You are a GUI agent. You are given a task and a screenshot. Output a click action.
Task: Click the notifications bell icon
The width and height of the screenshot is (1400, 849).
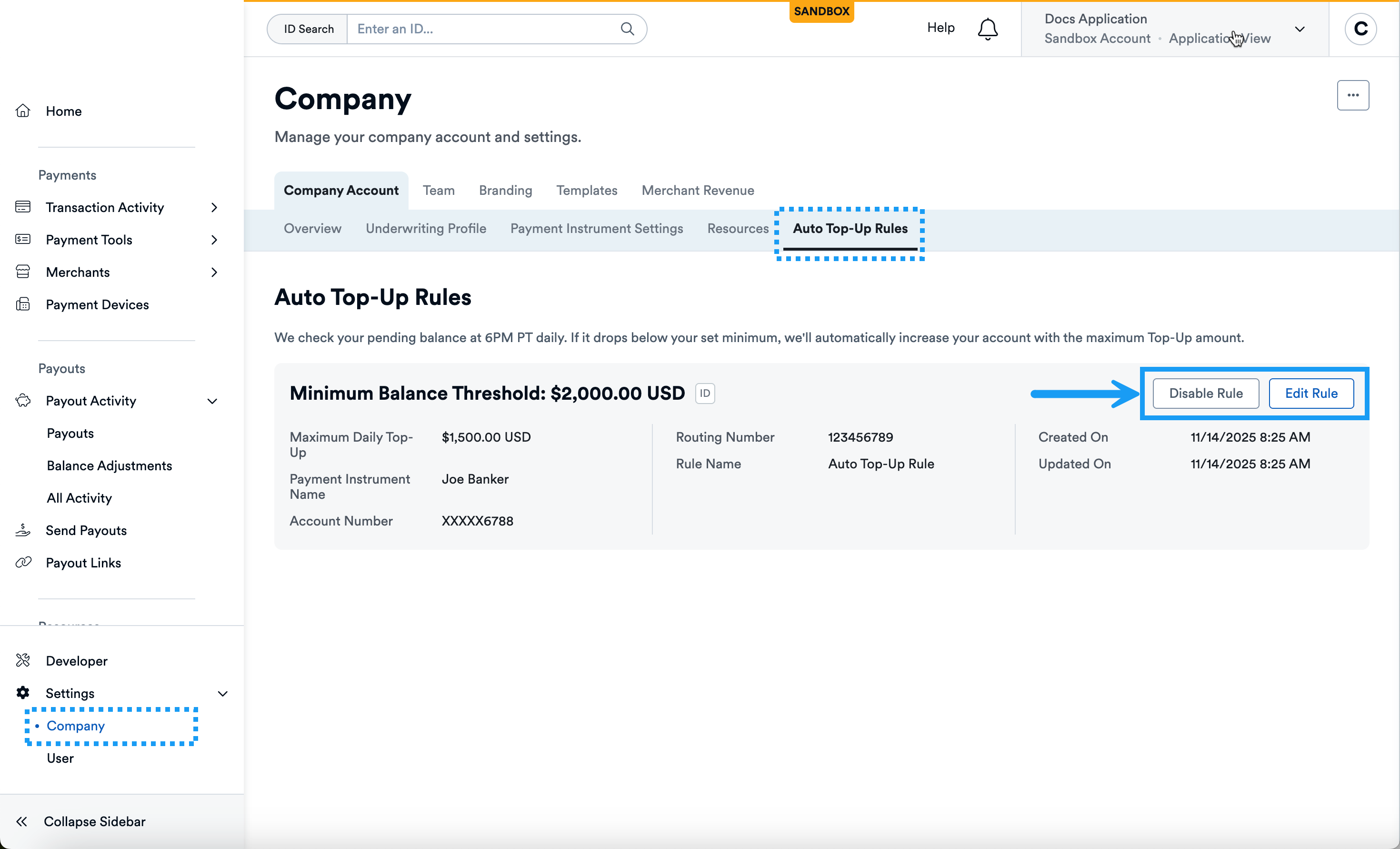[988, 29]
